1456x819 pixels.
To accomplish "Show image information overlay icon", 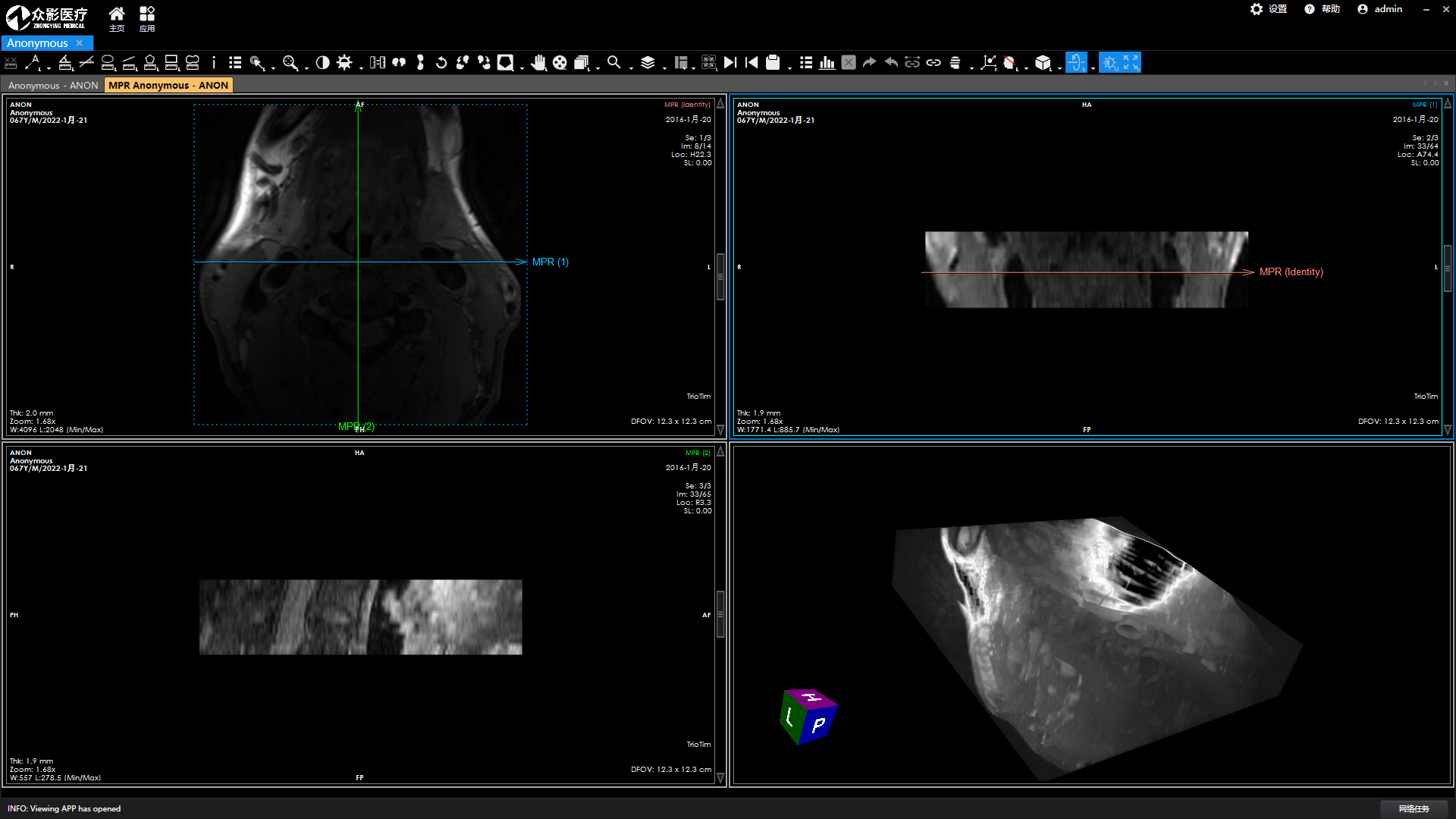I will [214, 63].
